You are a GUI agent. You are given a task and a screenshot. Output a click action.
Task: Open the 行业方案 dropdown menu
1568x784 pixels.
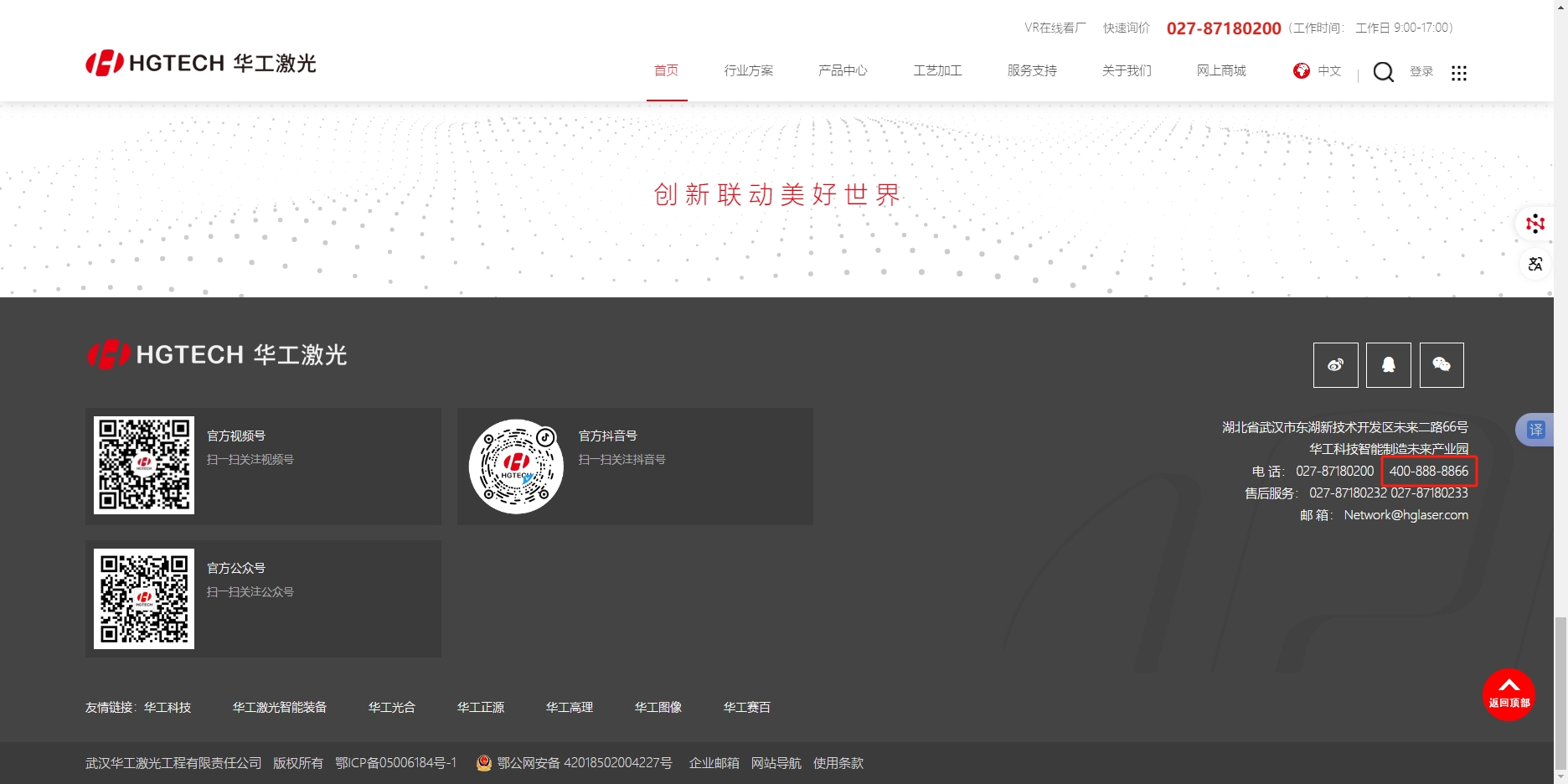coord(748,71)
